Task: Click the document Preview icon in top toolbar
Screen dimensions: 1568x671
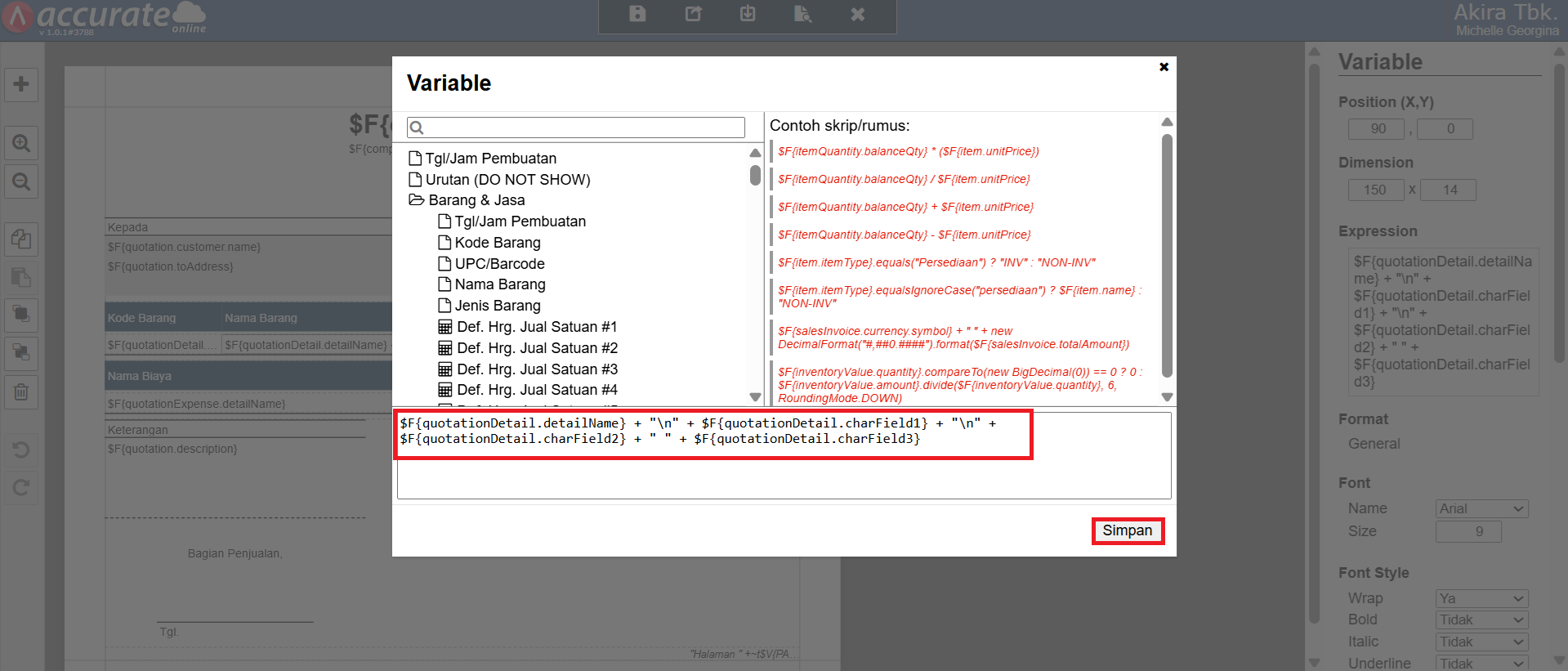Action: [x=802, y=14]
